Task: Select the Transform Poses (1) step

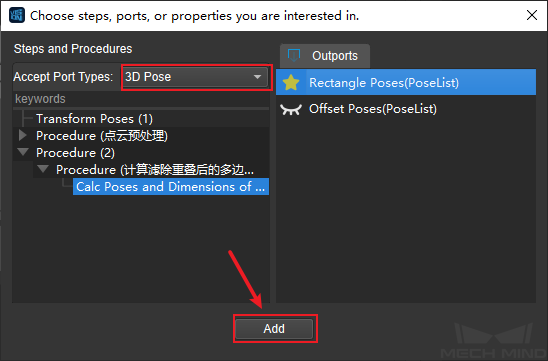Action: [x=94, y=119]
